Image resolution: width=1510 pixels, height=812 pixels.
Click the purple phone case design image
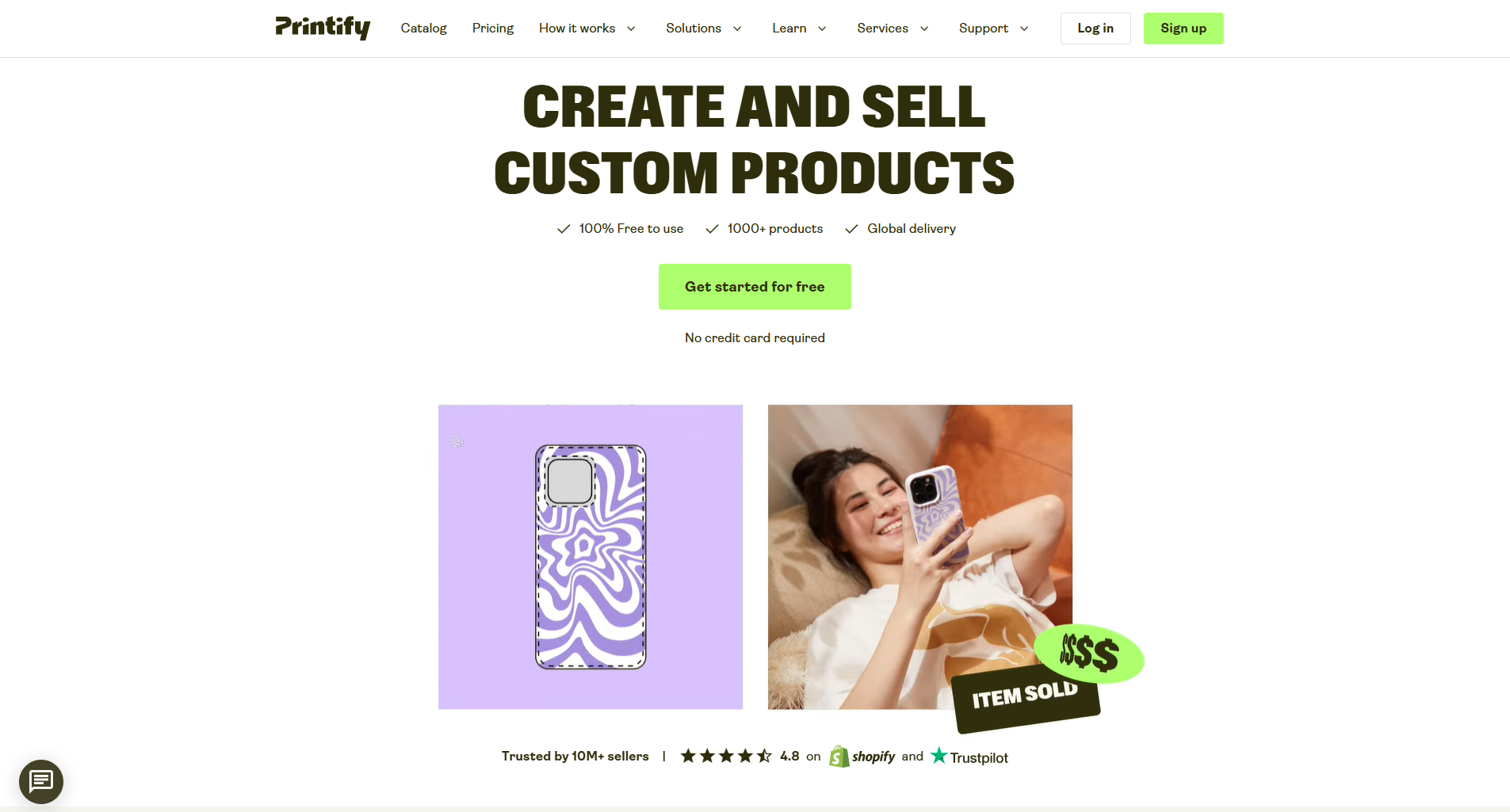(591, 557)
